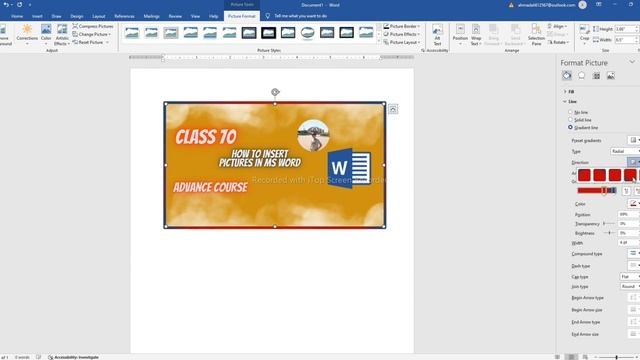Select Layout & Properties icon in Format Picture pane
This screenshot has height=360, width=640.
click(596, 76)
